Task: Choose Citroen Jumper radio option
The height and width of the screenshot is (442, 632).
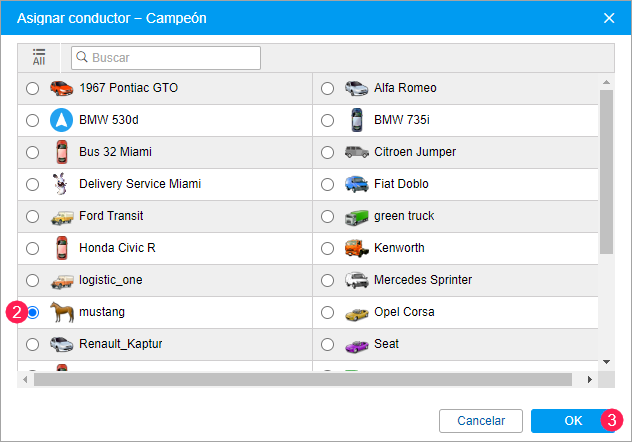Action: [x=327, y=152]
